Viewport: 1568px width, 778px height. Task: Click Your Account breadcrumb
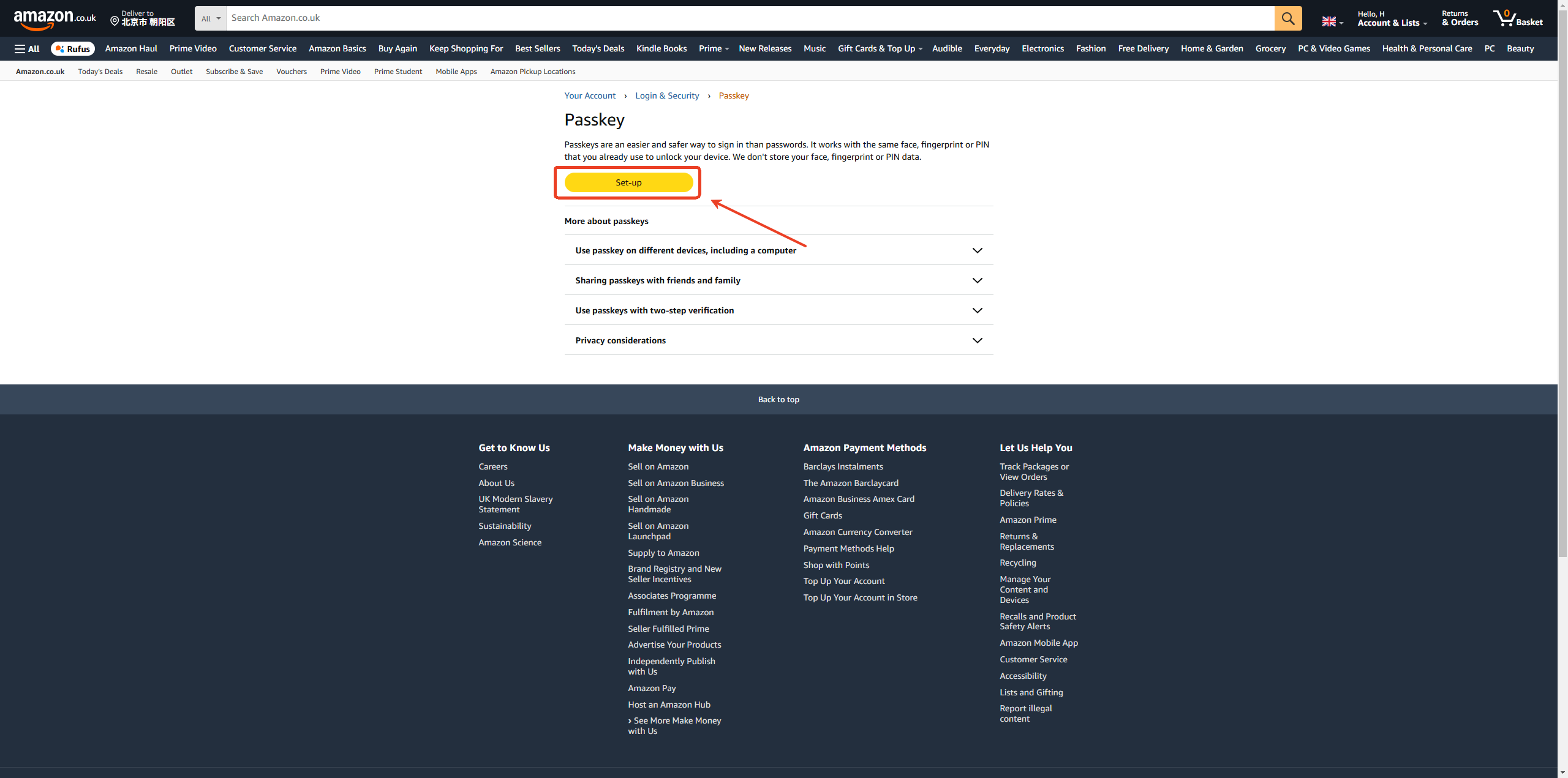point(590,95)
